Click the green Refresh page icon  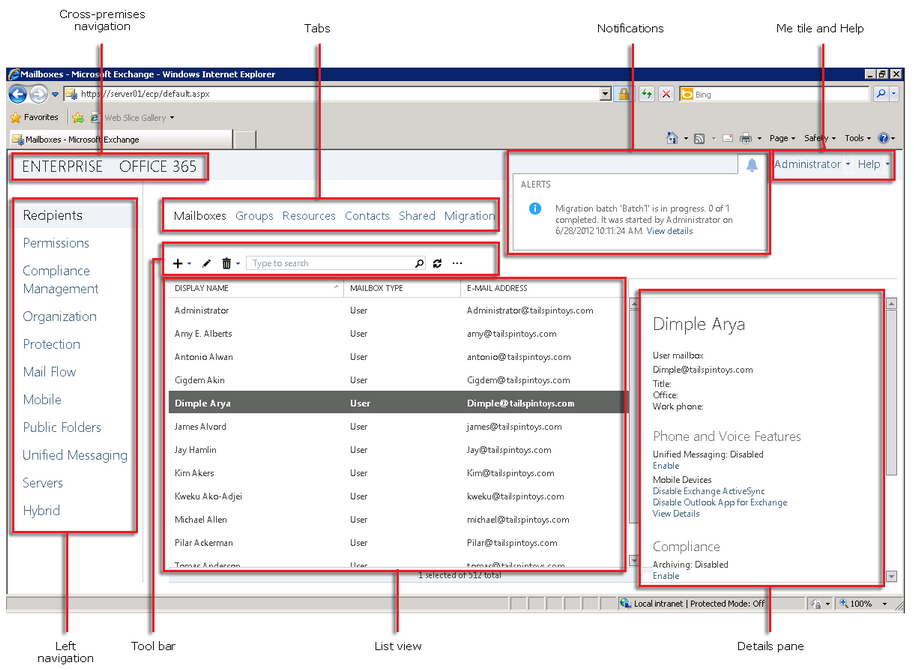point(646,94)
